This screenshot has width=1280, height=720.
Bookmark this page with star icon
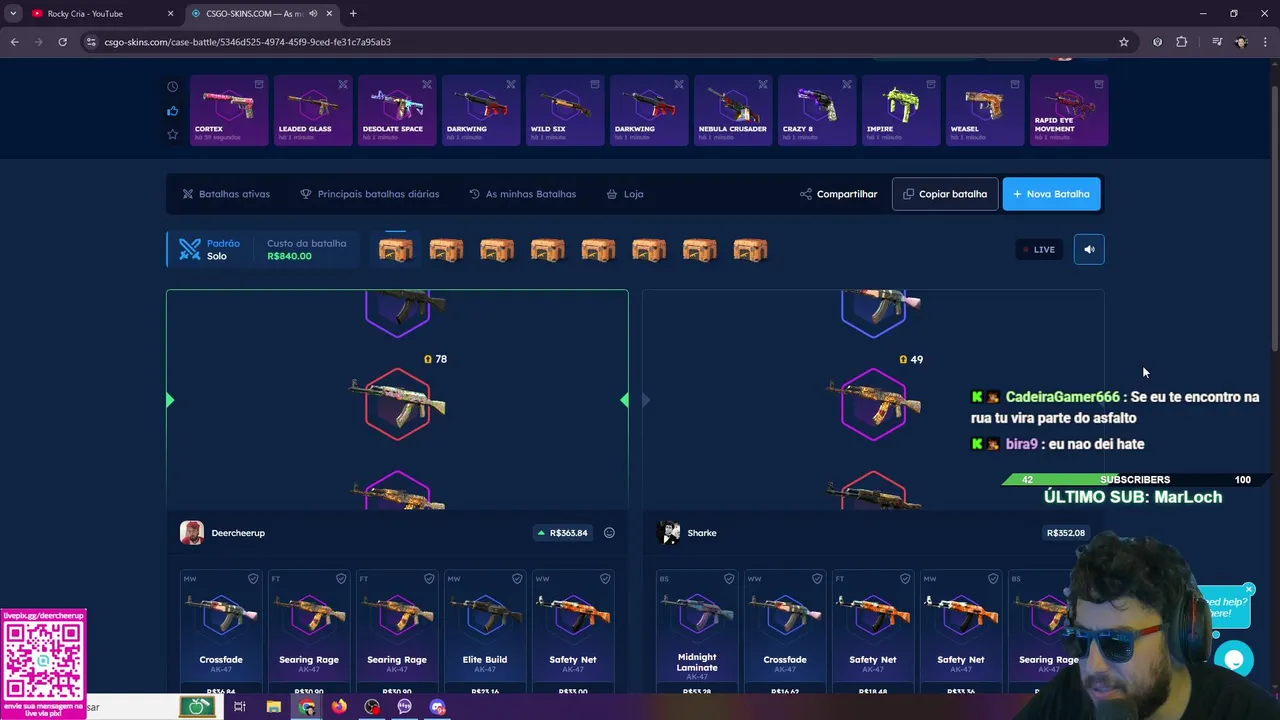pos(1124,42)
